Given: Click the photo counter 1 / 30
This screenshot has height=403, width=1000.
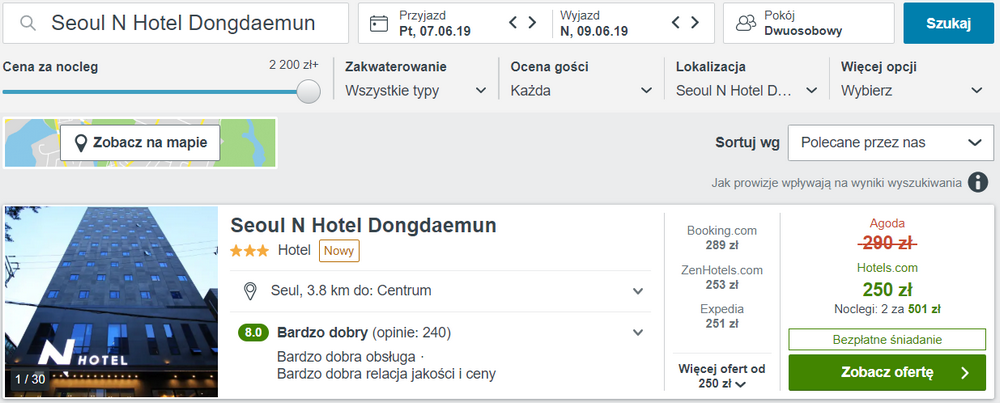Looking at the screenshot, I should [29, 379].
